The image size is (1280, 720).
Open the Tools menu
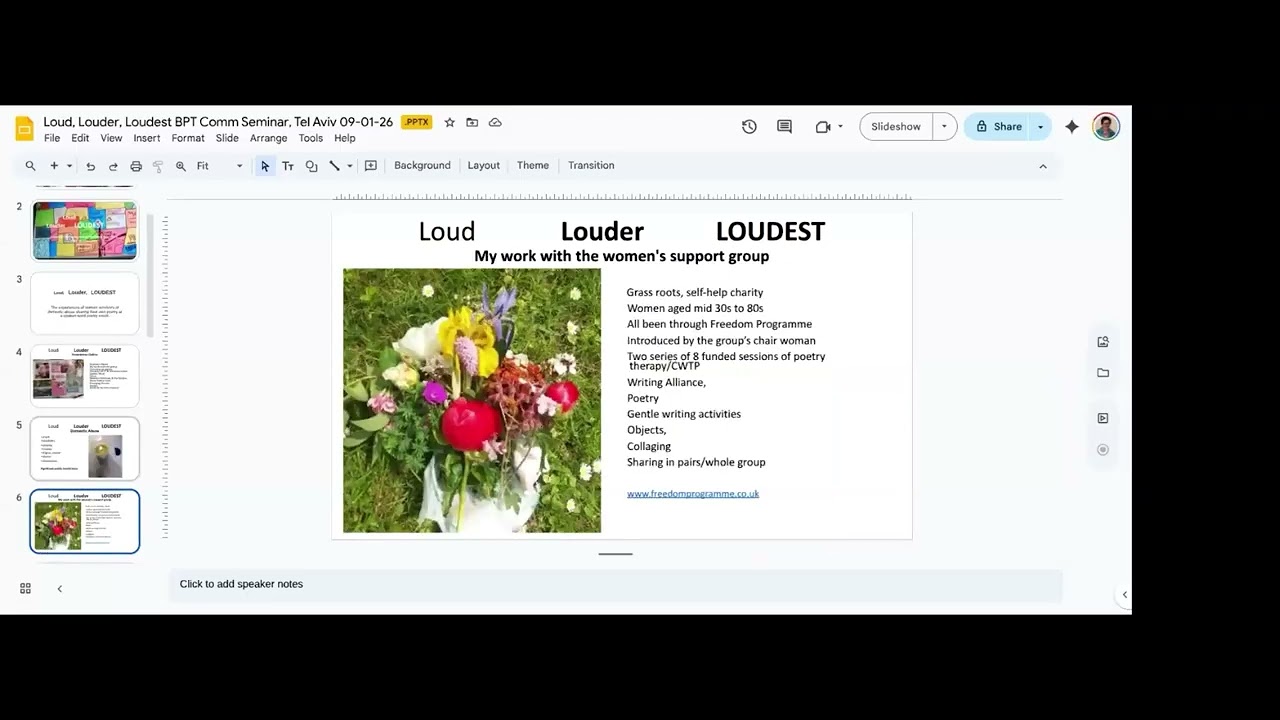coord(311,138)
